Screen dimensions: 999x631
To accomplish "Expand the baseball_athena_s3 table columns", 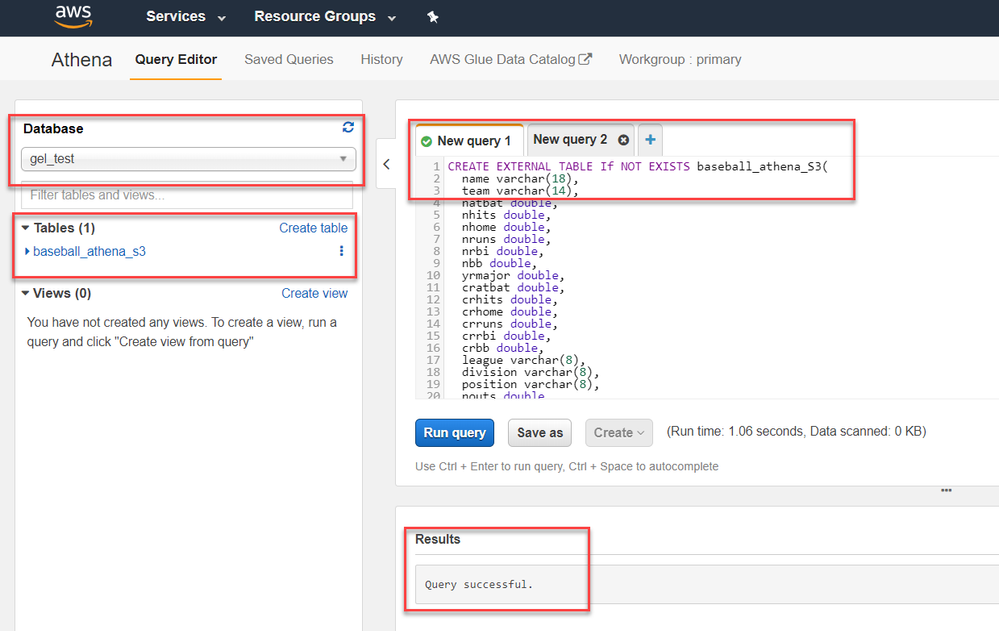I will click(x=27, y=252).
